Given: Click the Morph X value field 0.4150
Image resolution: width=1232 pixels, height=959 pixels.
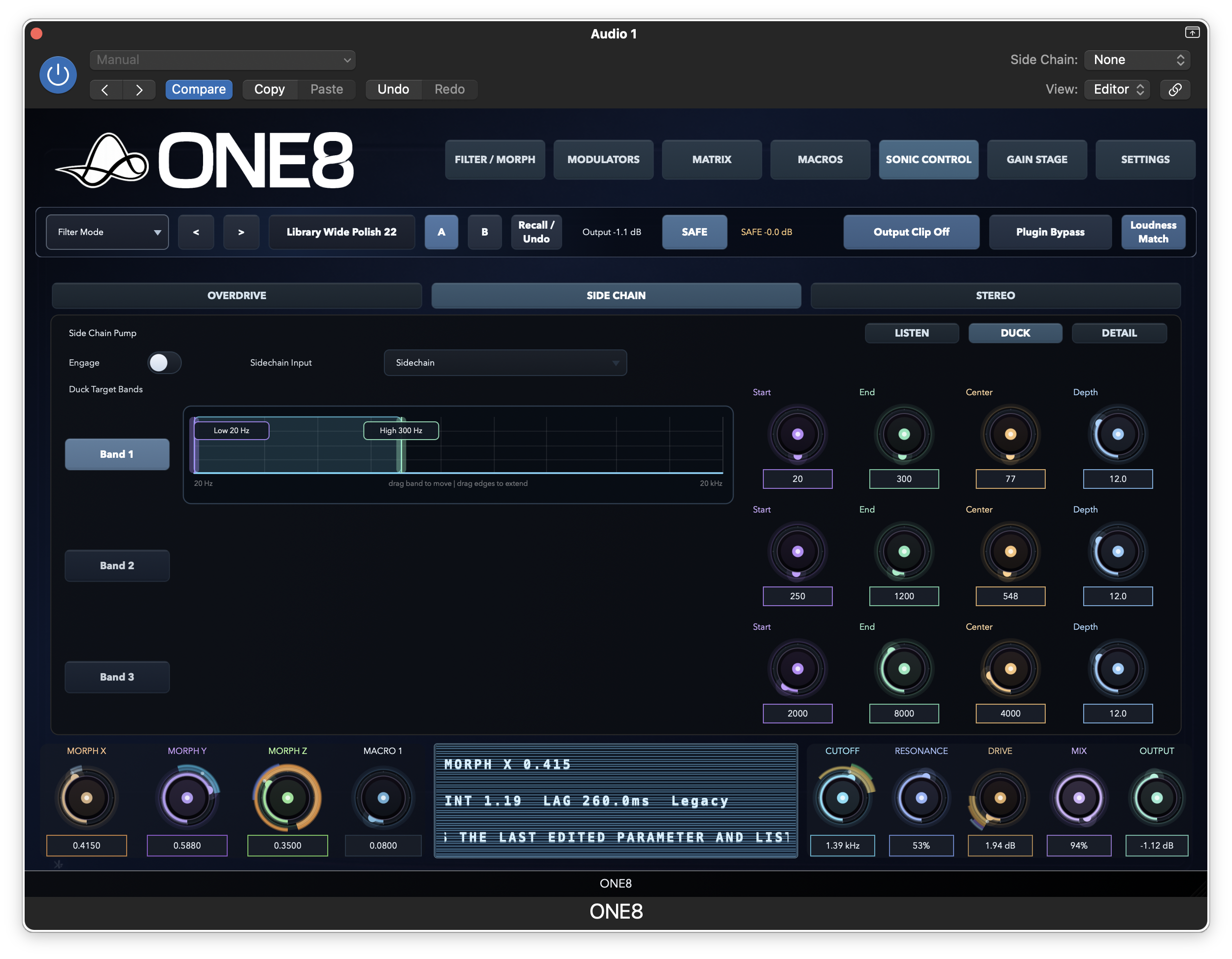Looking at the screenshot, I should point(86,846).
